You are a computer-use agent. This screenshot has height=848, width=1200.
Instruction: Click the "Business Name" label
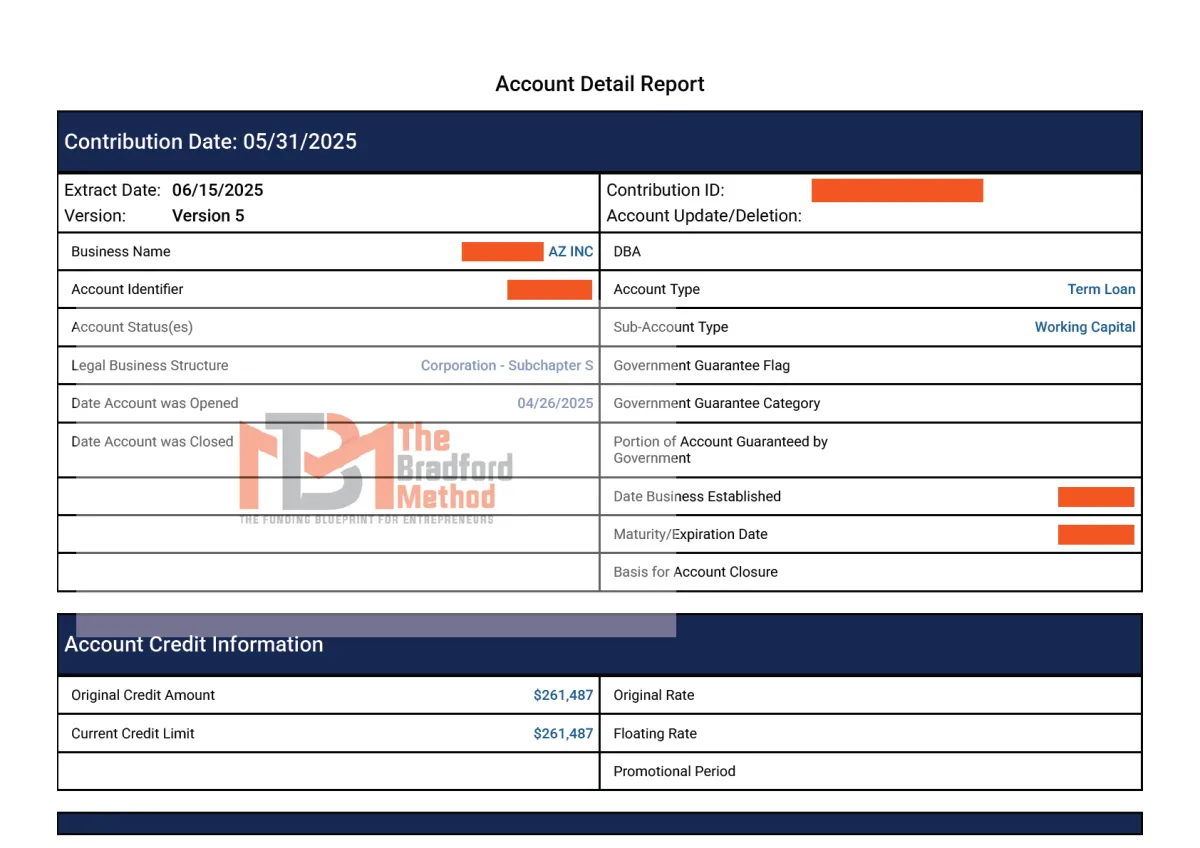tap(121, 252)
